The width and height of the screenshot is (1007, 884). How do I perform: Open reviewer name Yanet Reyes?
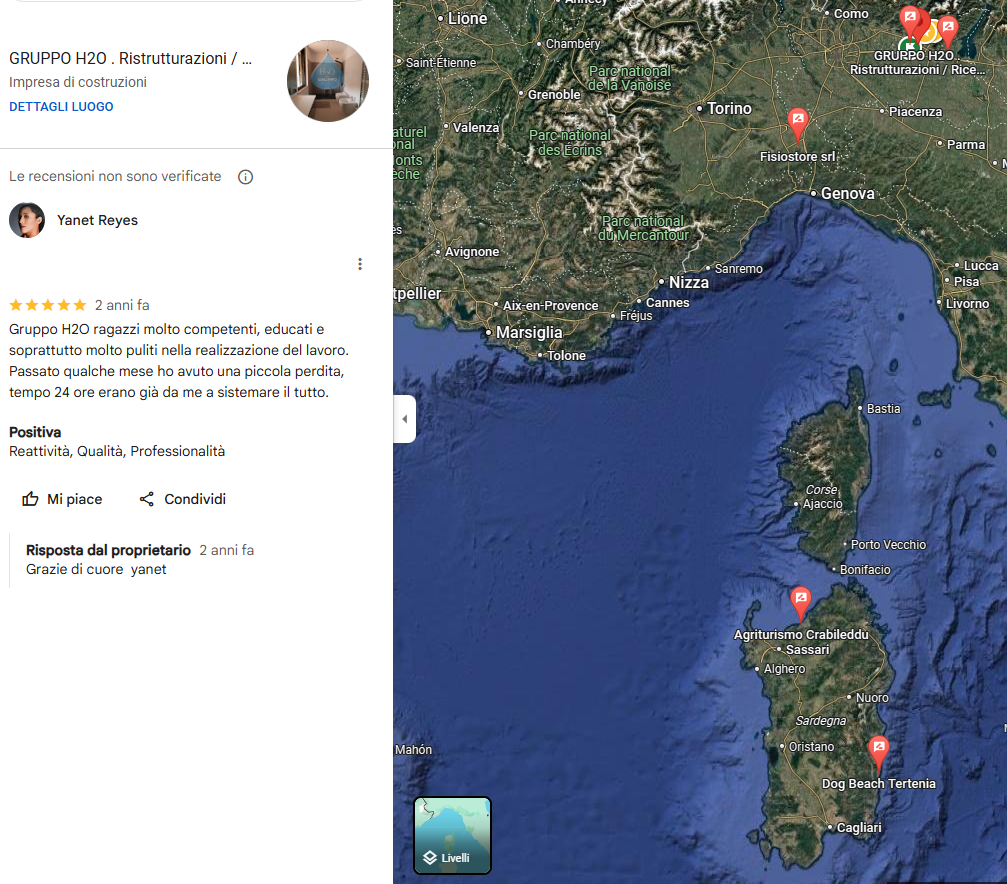[97, 220]
